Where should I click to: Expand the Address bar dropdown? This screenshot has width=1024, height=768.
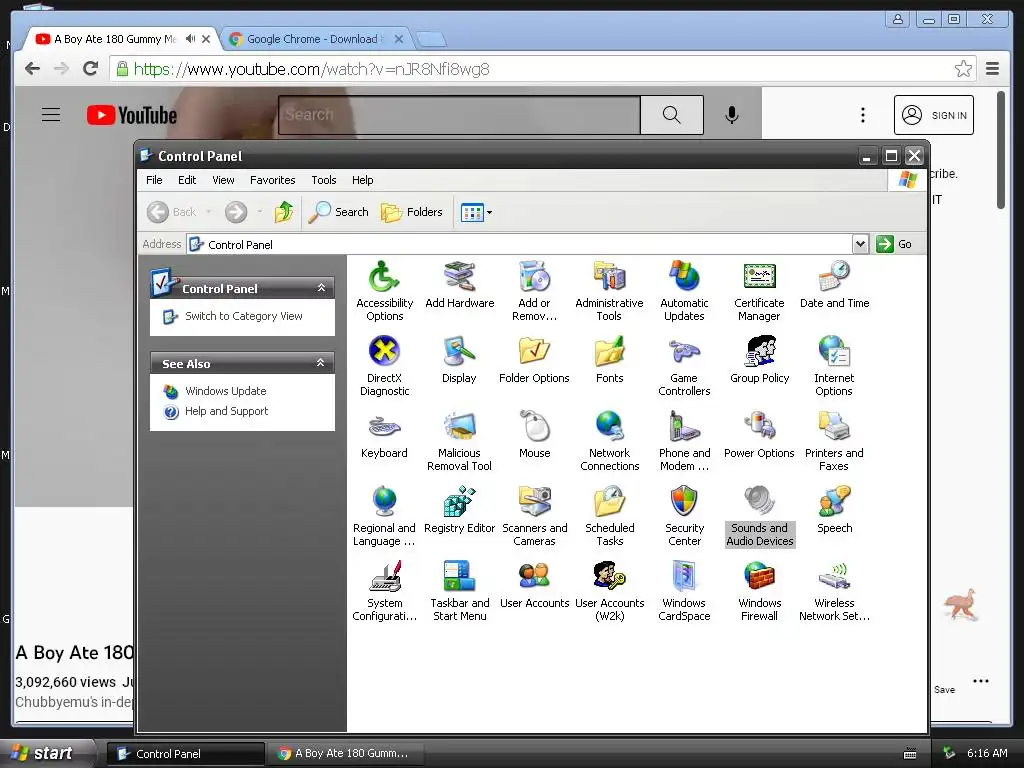pyautogui.click(x=860, y=244)
